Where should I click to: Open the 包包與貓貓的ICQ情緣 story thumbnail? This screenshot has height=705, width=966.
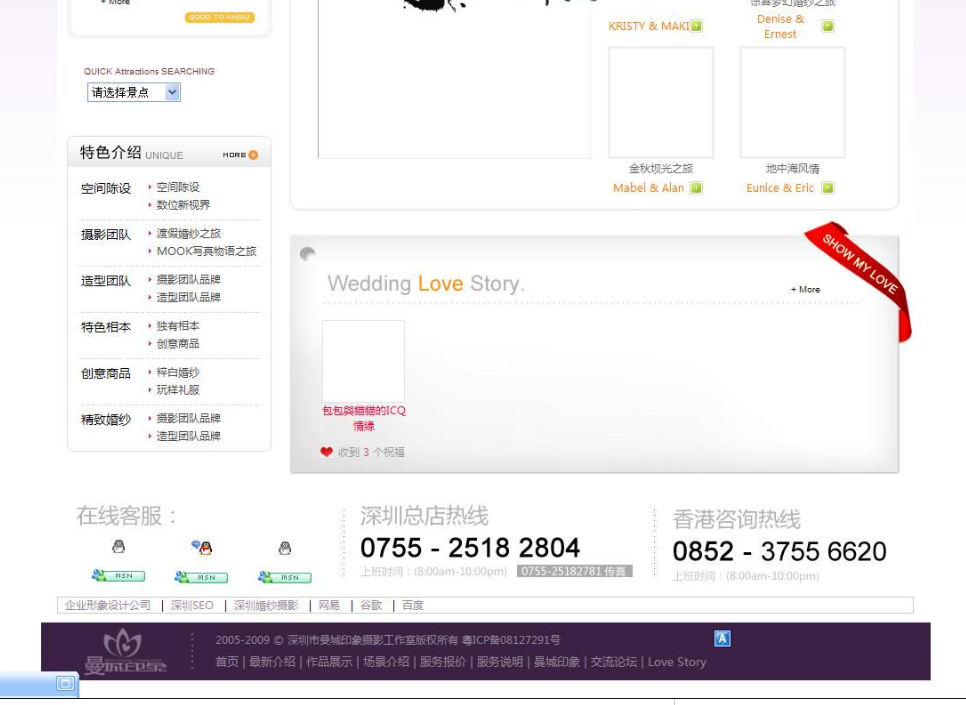coord(363,361)
